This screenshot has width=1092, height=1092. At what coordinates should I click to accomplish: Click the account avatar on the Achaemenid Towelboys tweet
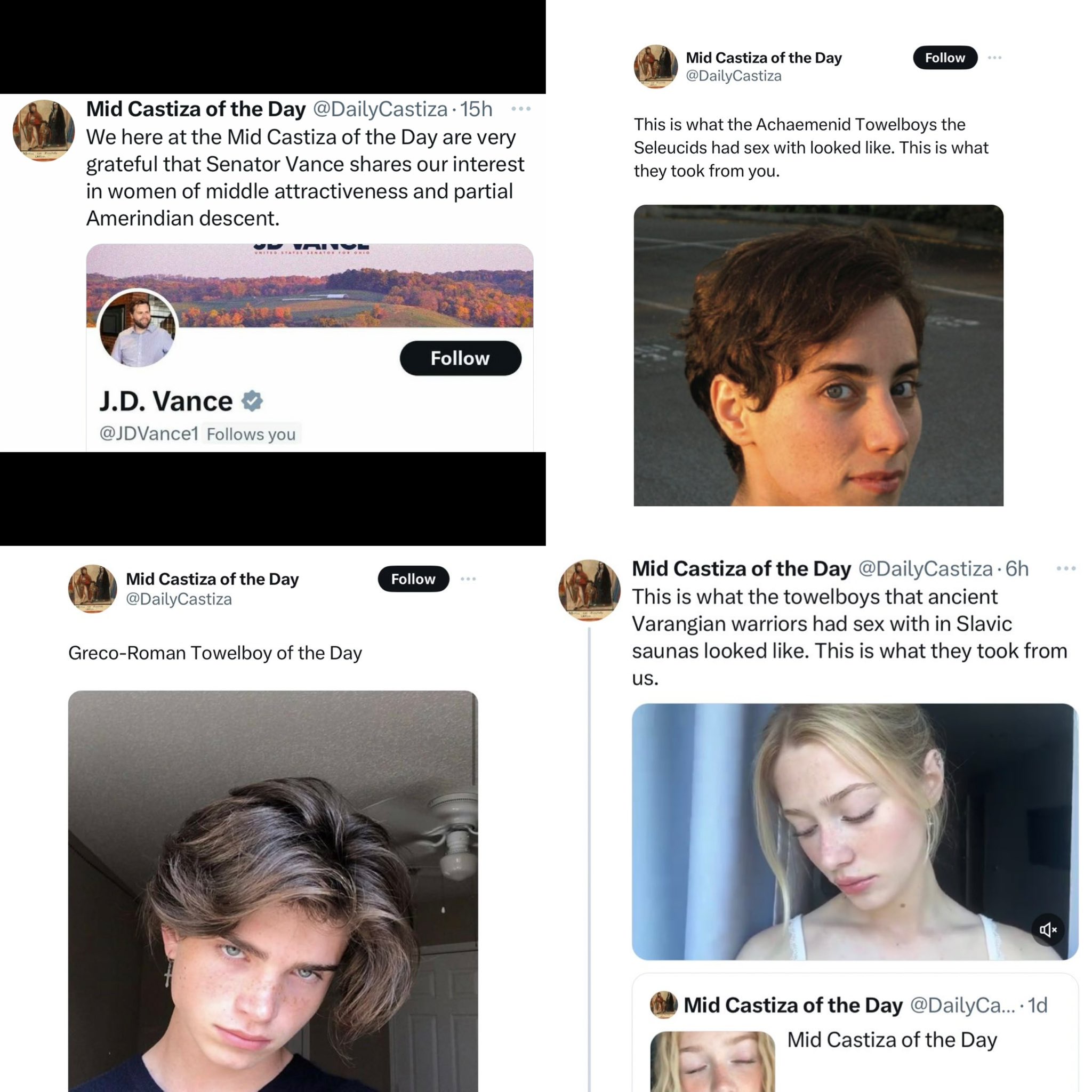coord(655,66)
